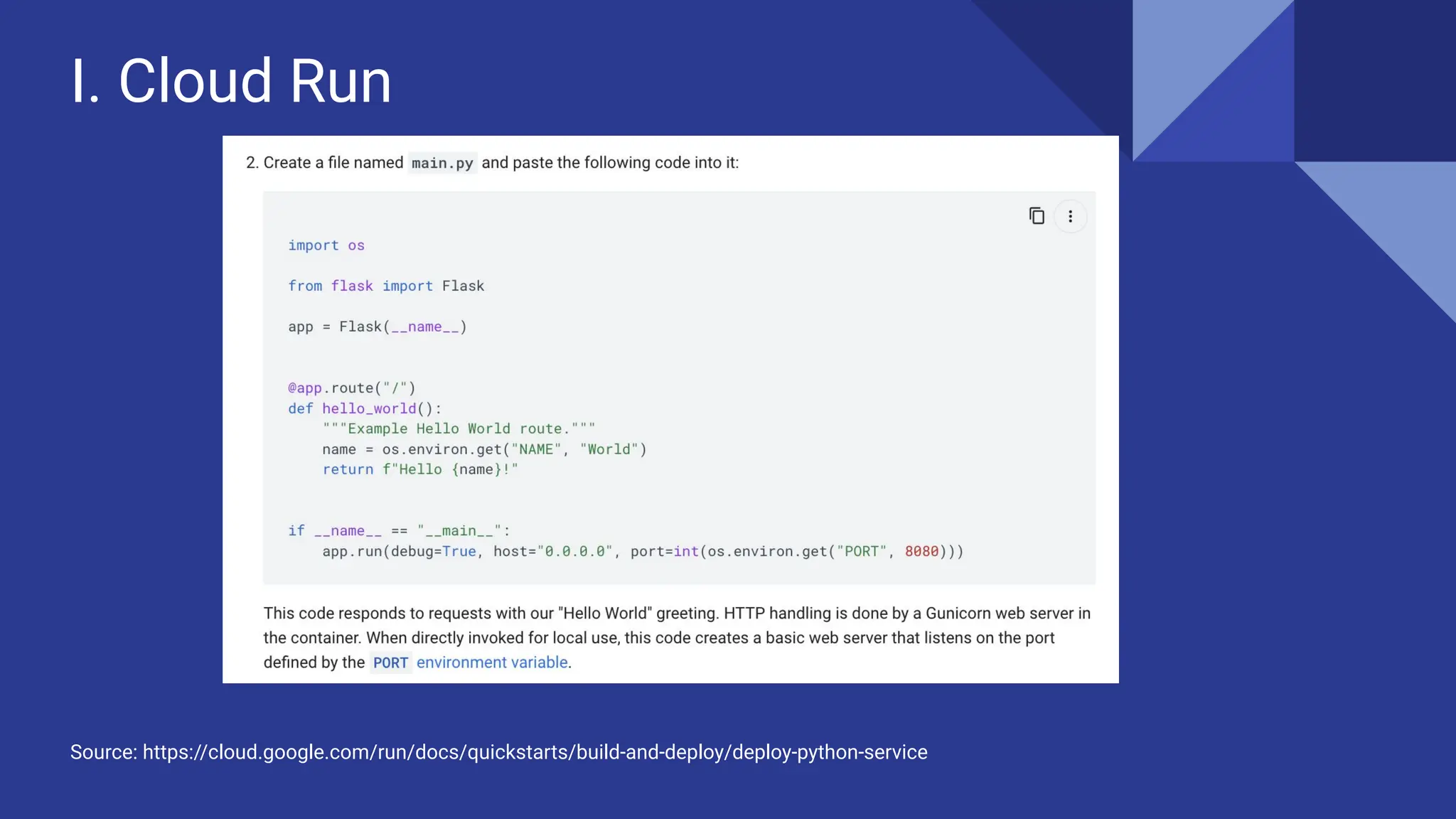Open the code block three-dot menu
Image resolution: width=1456 pixels, height=819 pixels.
[1070, 216]
